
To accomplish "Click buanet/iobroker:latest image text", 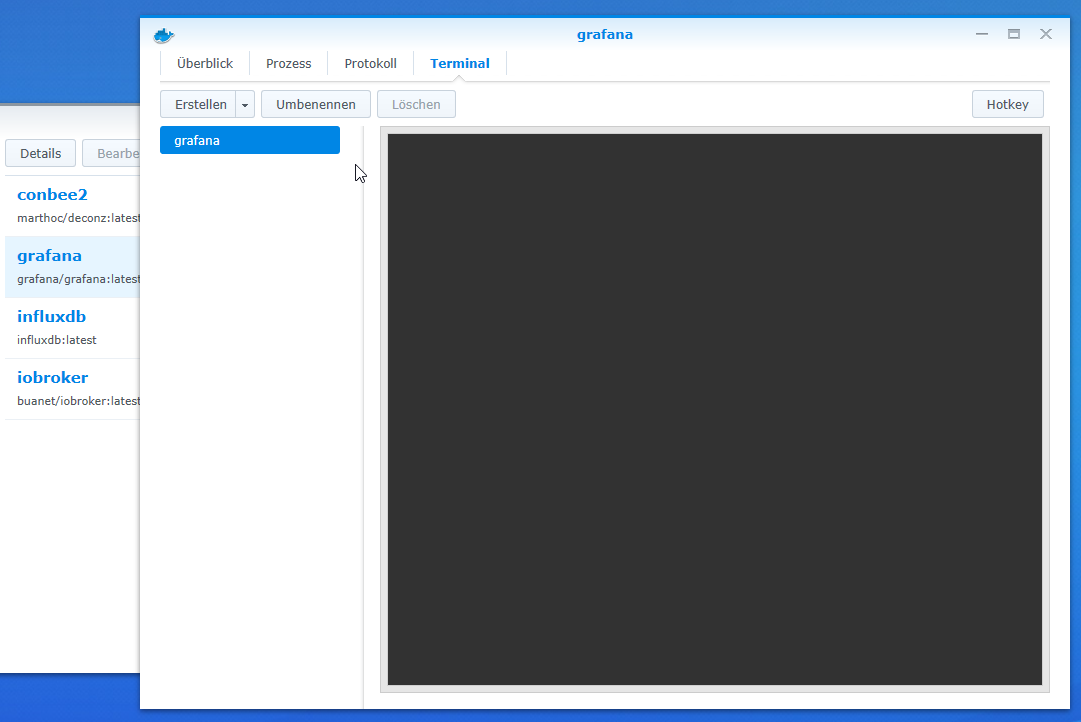I will click(79, 401).
